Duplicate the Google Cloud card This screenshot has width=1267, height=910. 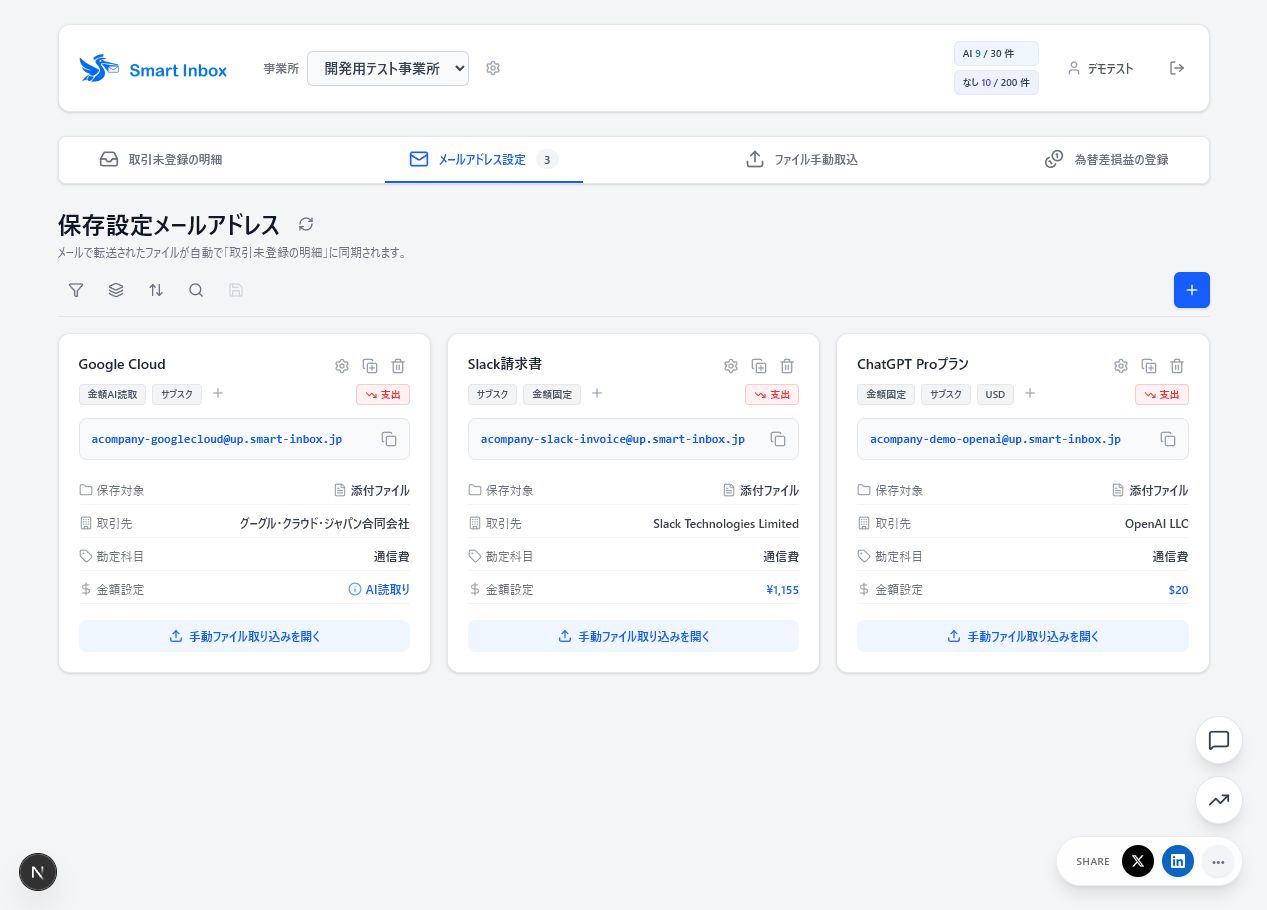click(x=370, y=366)
